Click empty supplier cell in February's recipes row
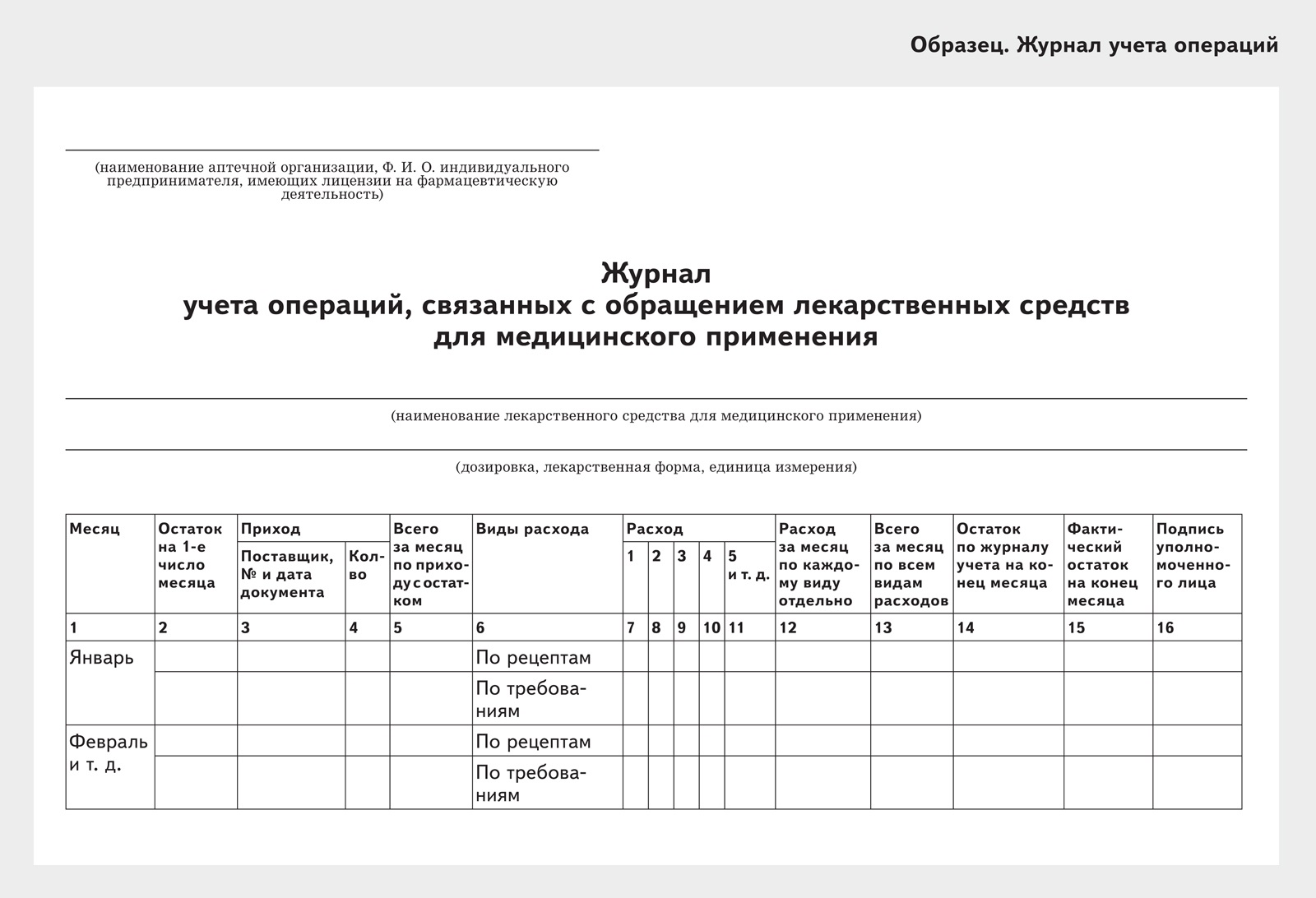This screenshot has width=1316, height=898. (290, 741)
